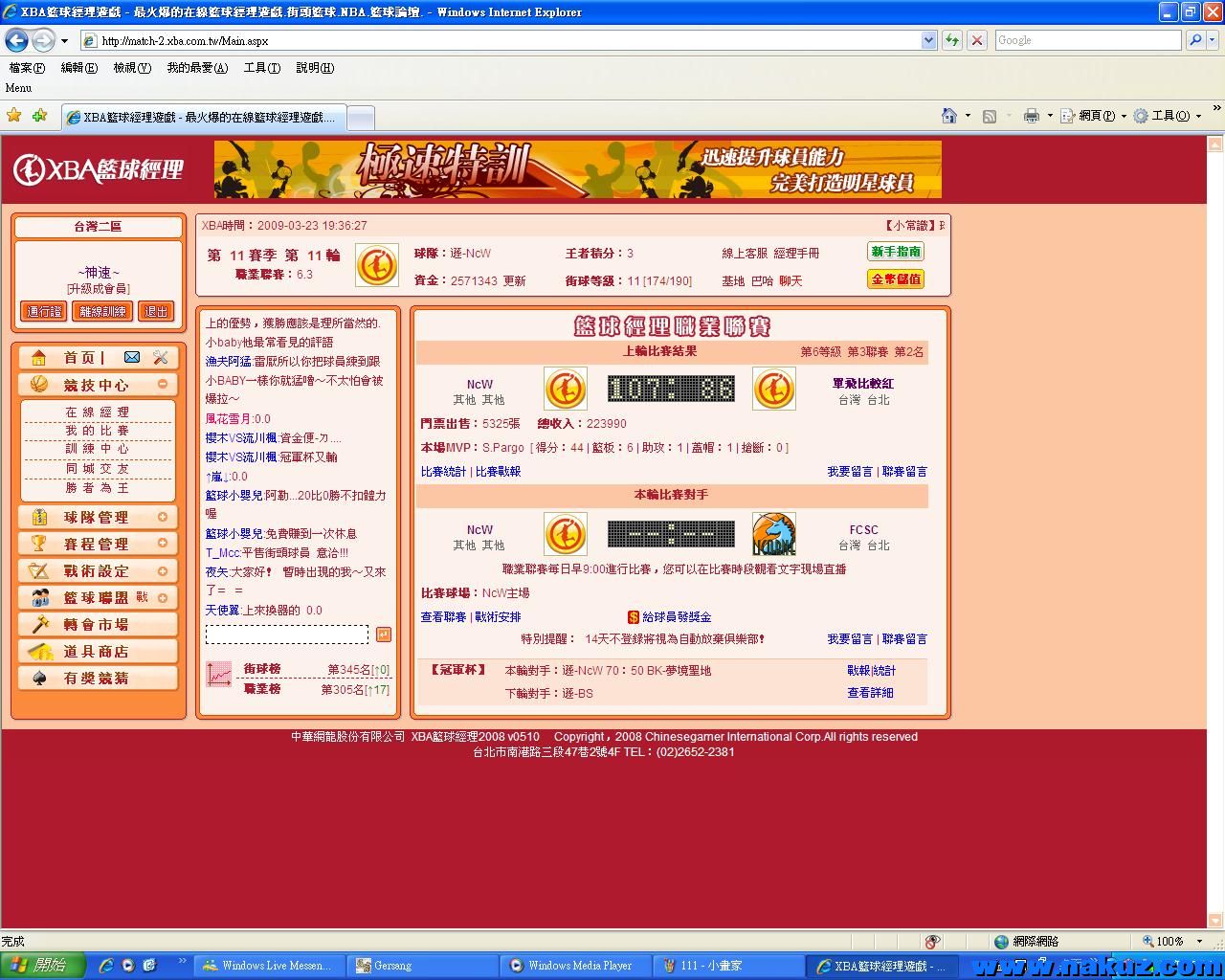Click the 退出 logout button
The width and height of the screenshot is (1225, 980).
156,311
